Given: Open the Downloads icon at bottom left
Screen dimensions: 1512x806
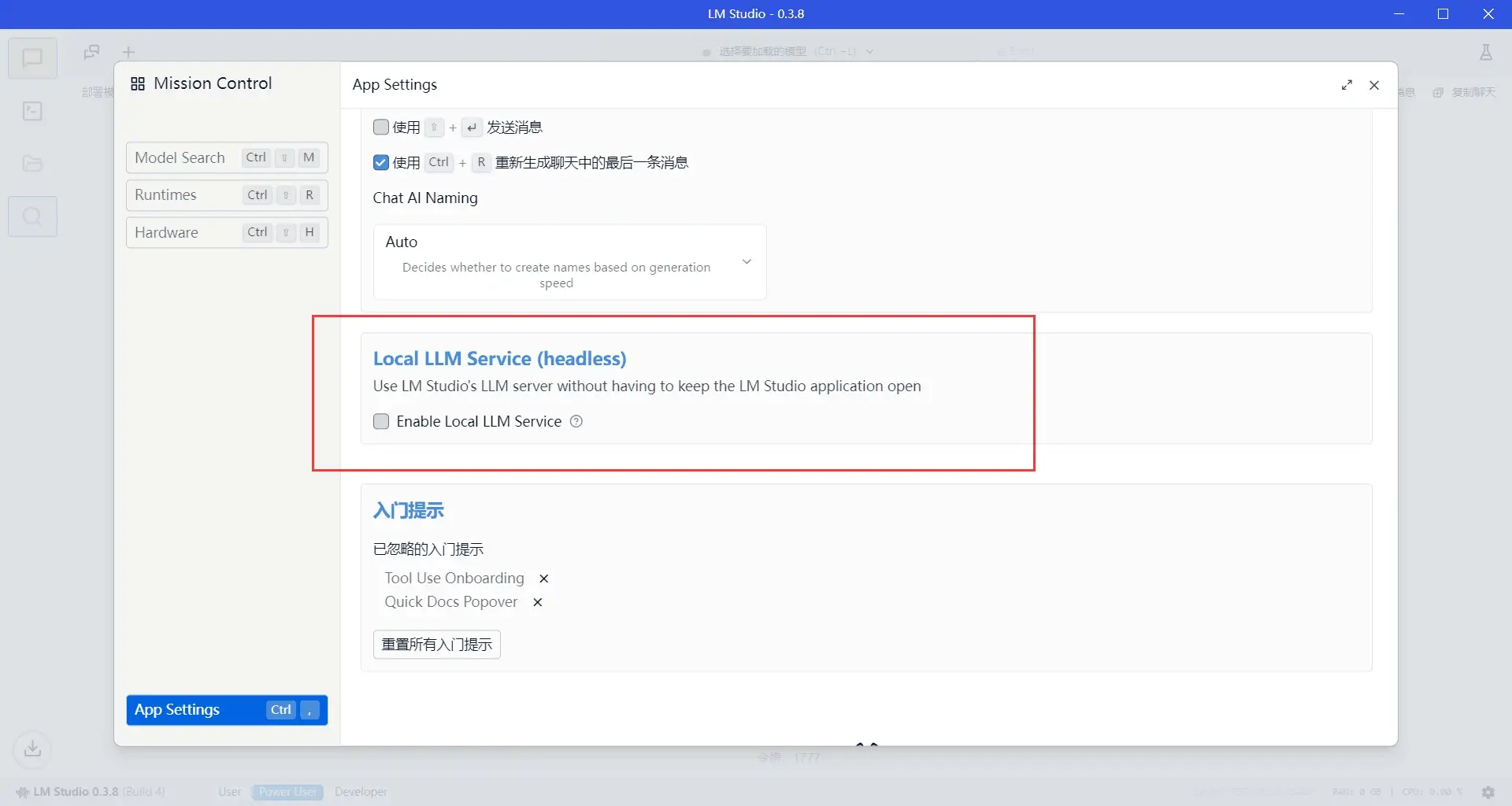Looking at the screenshot, I should click(32, 749).
